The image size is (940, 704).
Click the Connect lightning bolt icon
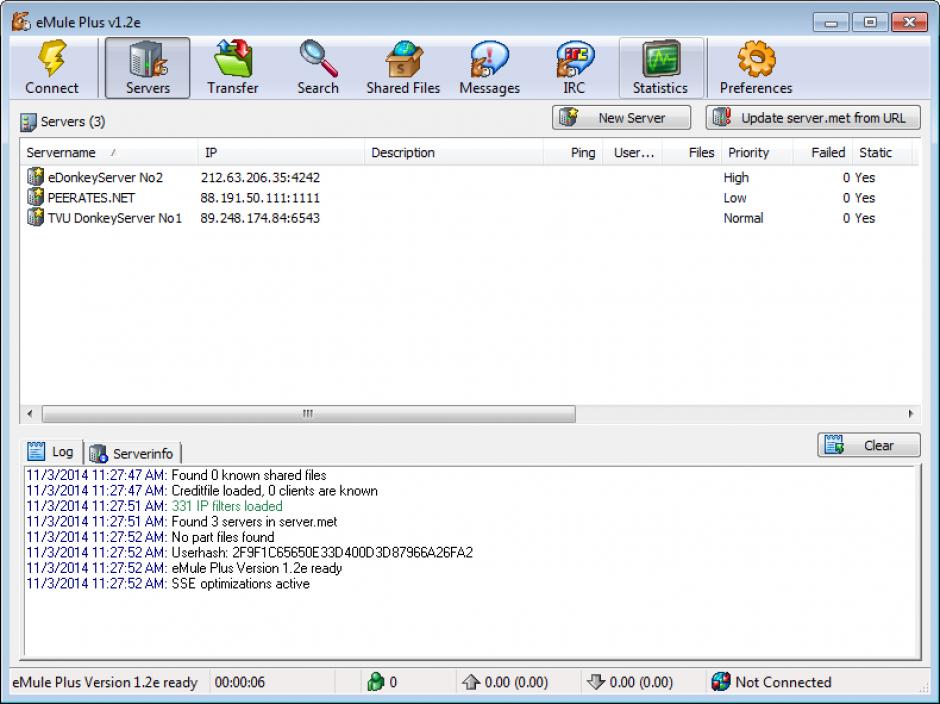tap(52, 58)
